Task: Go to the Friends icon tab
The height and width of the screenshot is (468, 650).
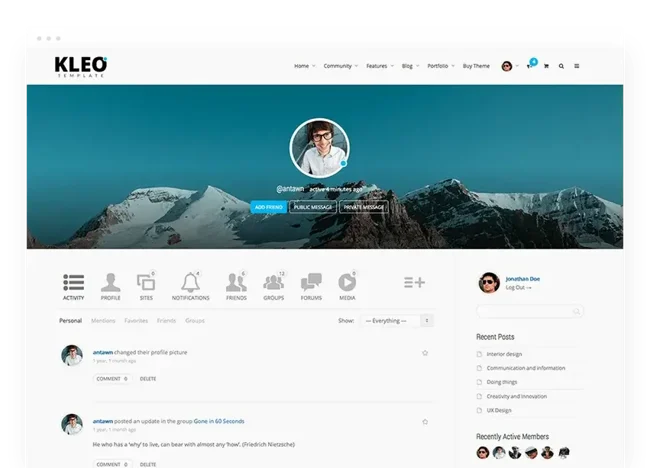Action: click(236, 284)
